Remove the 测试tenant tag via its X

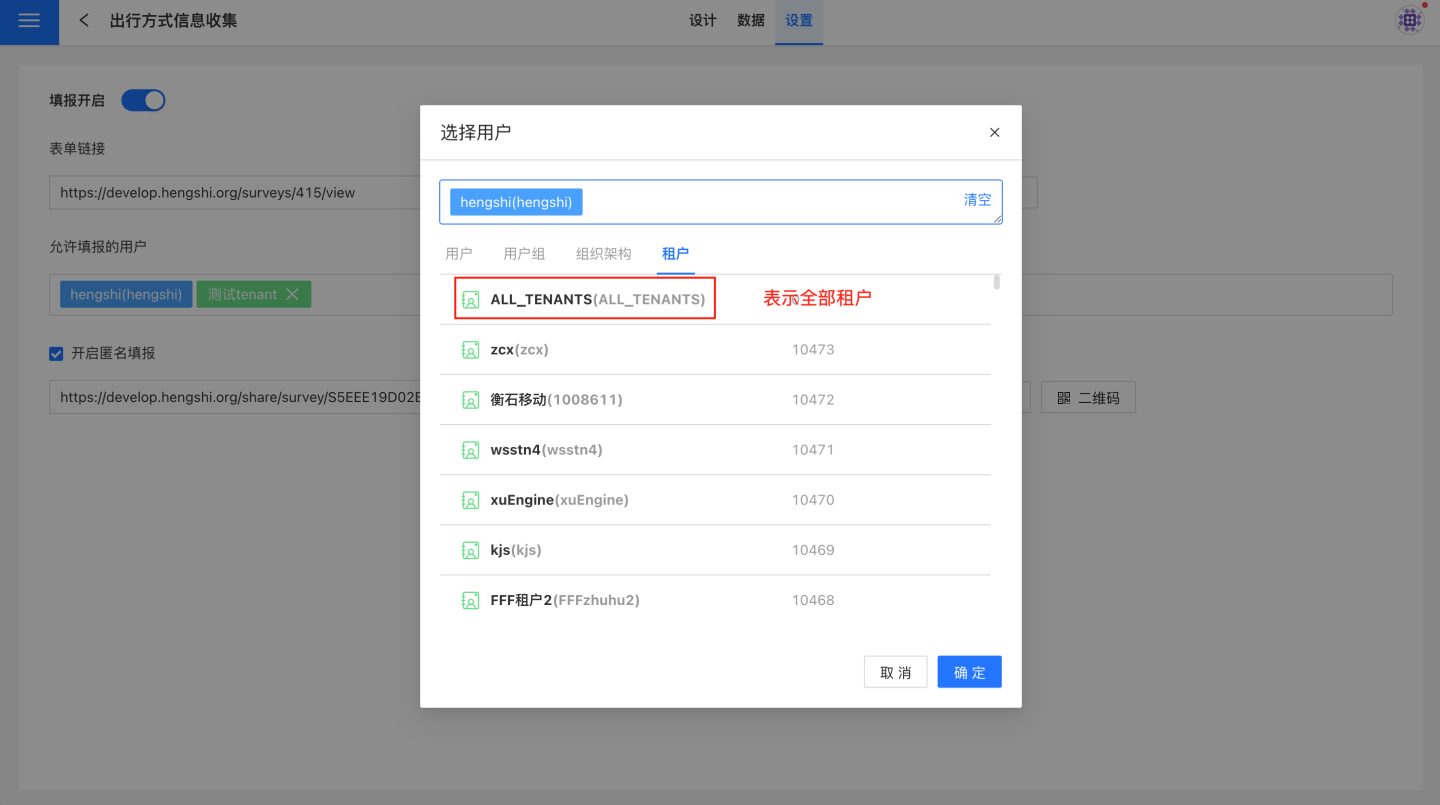coord(292,294)
